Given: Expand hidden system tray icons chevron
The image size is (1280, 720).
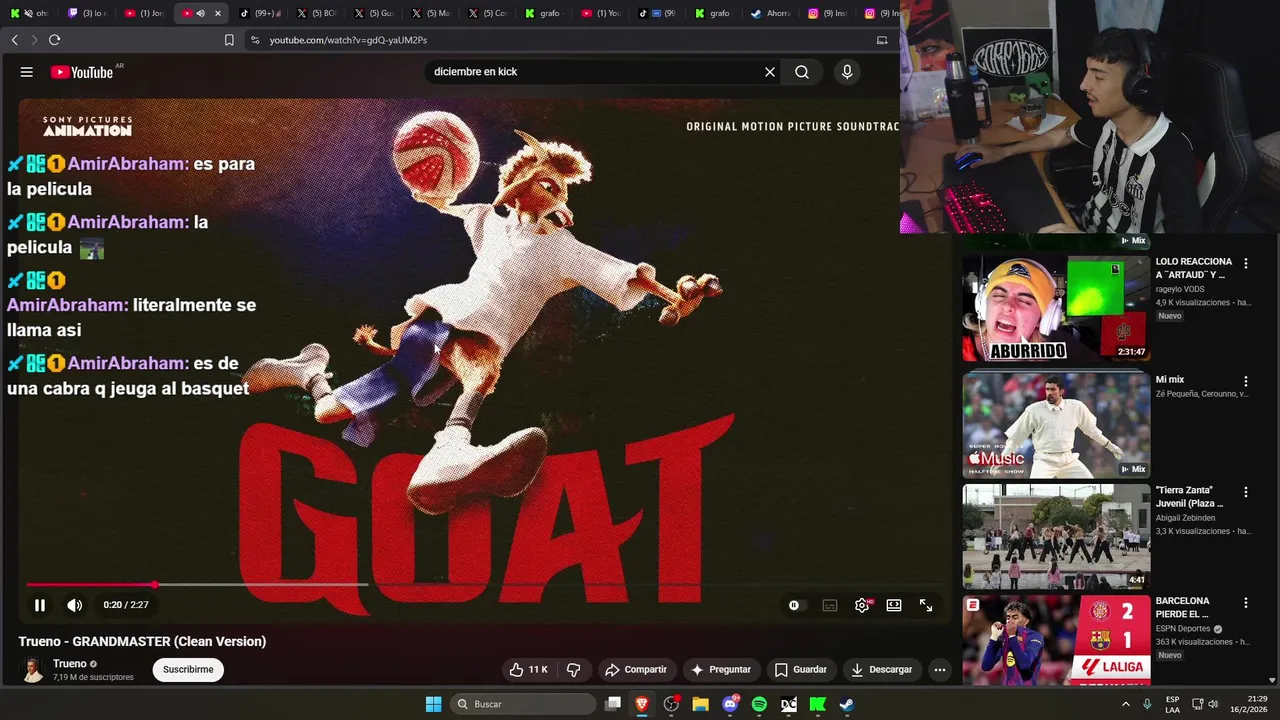Looking at the screenshot, I should point(1126,704).
